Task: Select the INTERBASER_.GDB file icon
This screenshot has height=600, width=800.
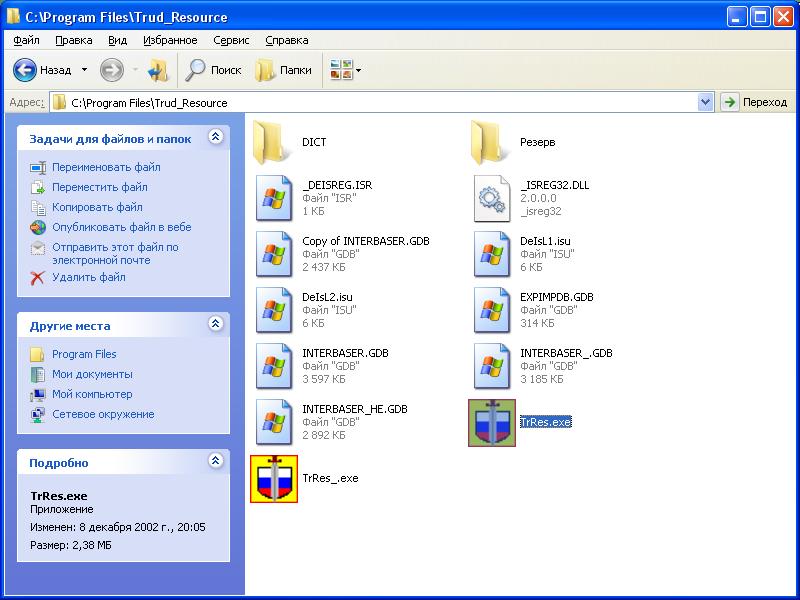Action: pyautogui.click(x=492, y=366)
